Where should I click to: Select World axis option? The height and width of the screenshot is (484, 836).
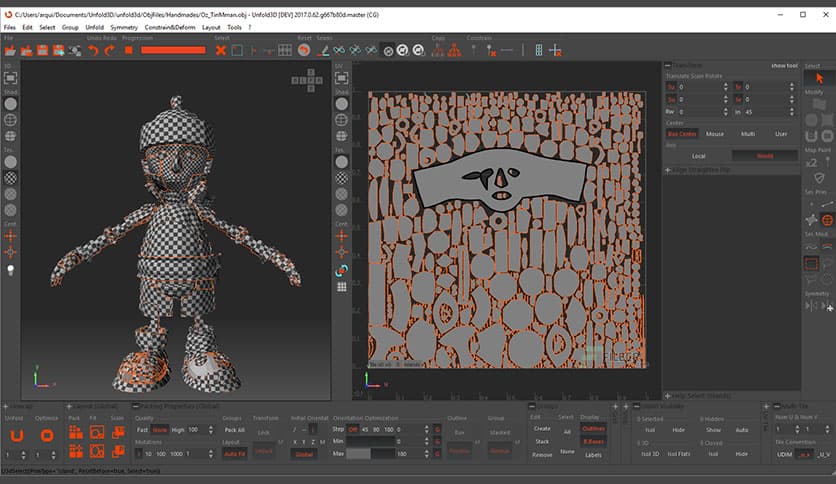[765, 156]
